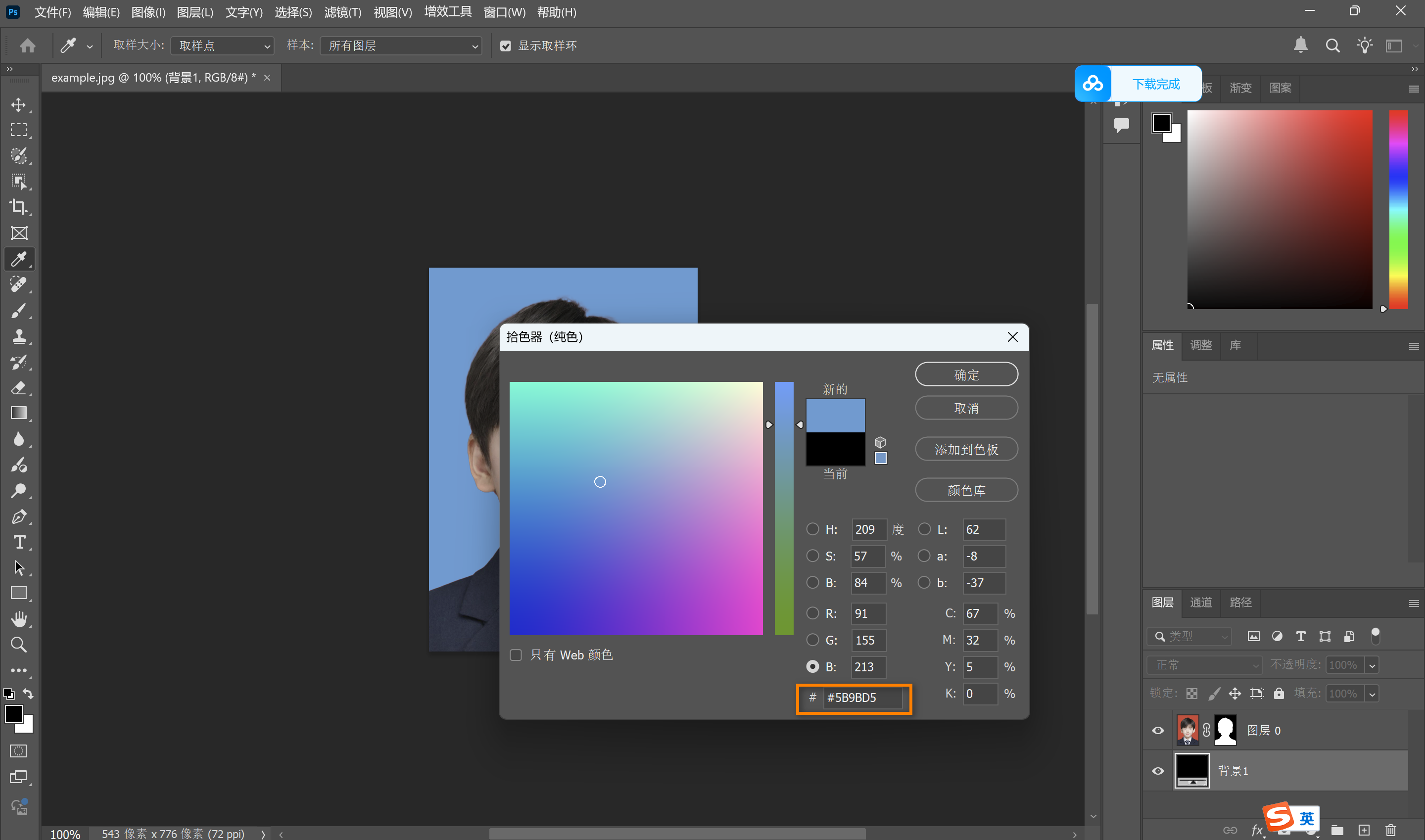Image resolution: width=1425 pixels, height=840 pixels.
Task: Select the Brush tool
Action: [18, 310]
